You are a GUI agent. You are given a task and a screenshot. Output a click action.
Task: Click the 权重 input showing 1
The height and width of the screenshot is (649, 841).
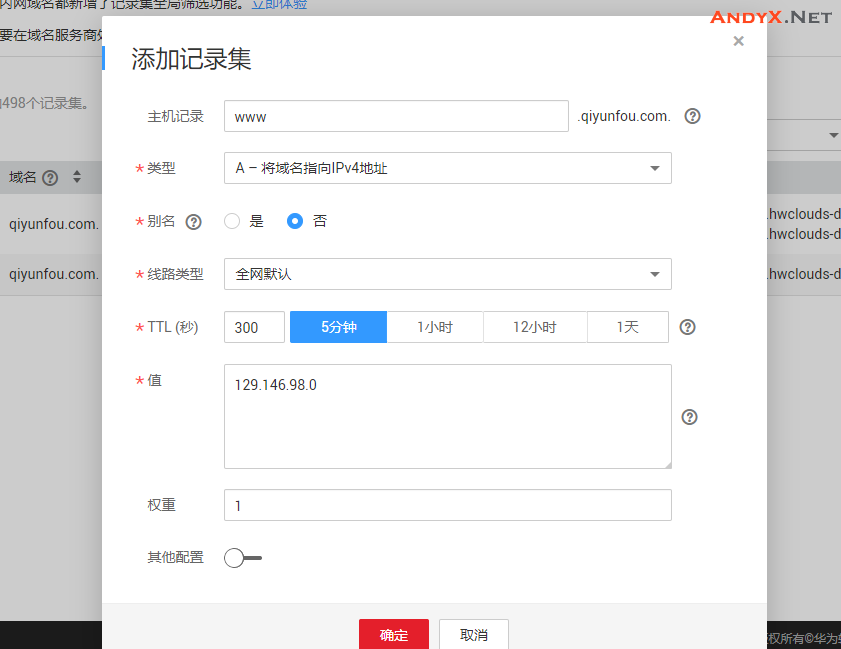click(448, 505)
